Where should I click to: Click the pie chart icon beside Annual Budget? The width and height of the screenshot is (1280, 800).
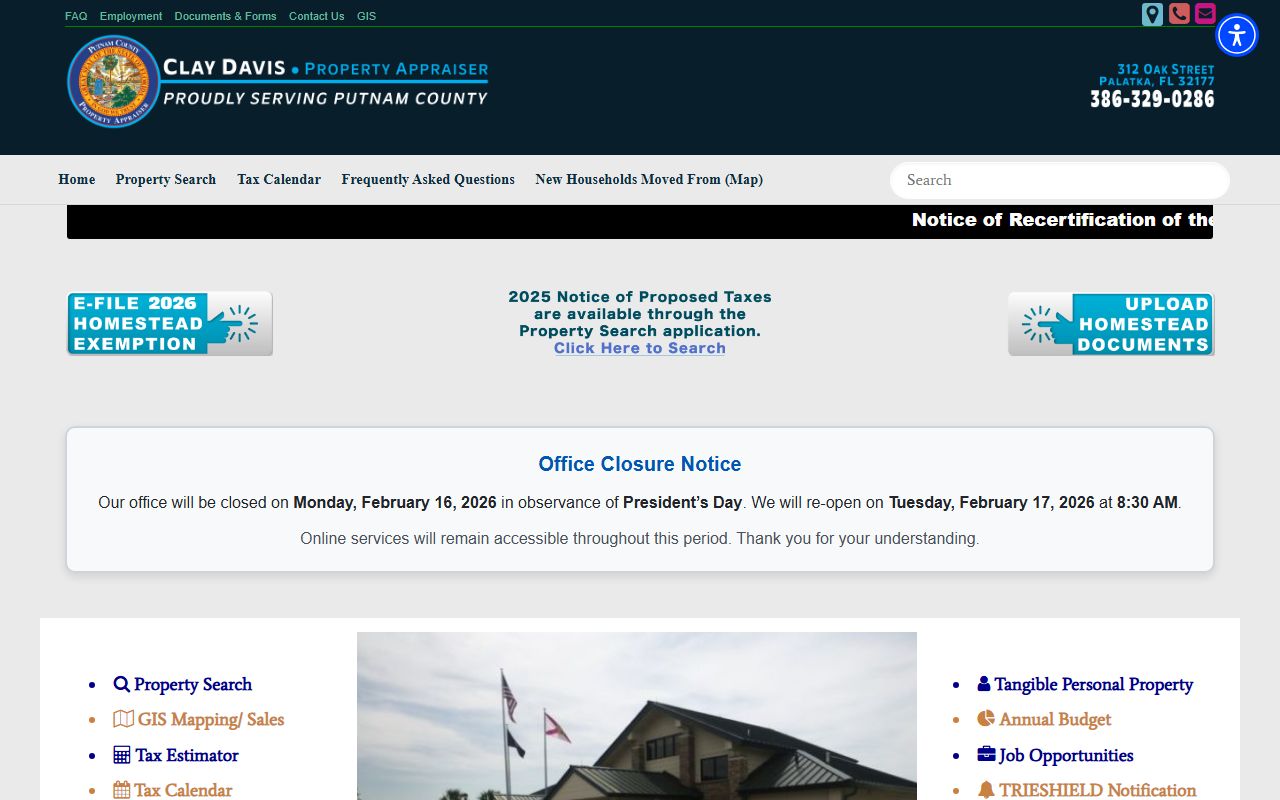[x=986, y=719]
